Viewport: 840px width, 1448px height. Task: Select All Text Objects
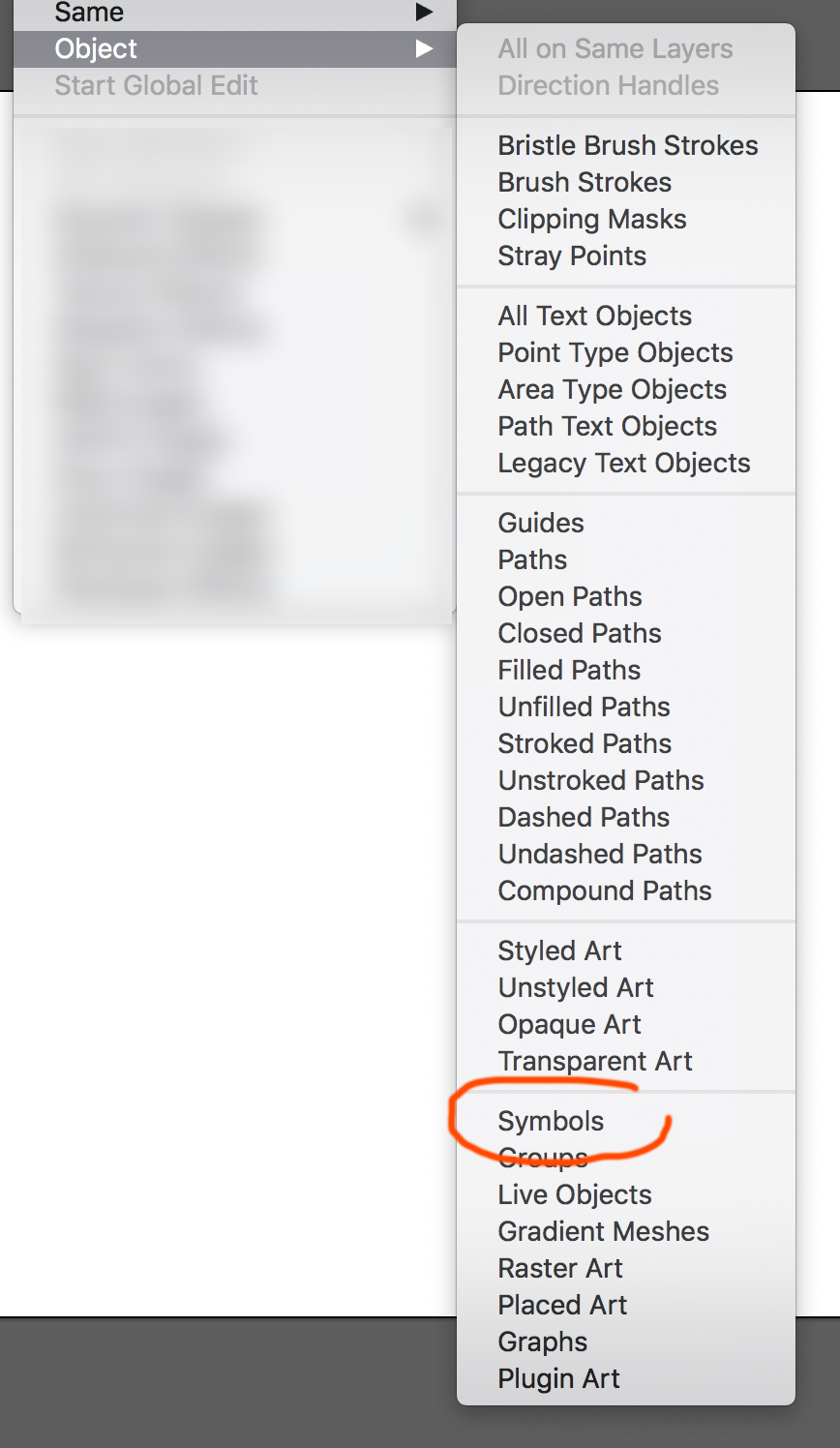click(x=594, y=316)
